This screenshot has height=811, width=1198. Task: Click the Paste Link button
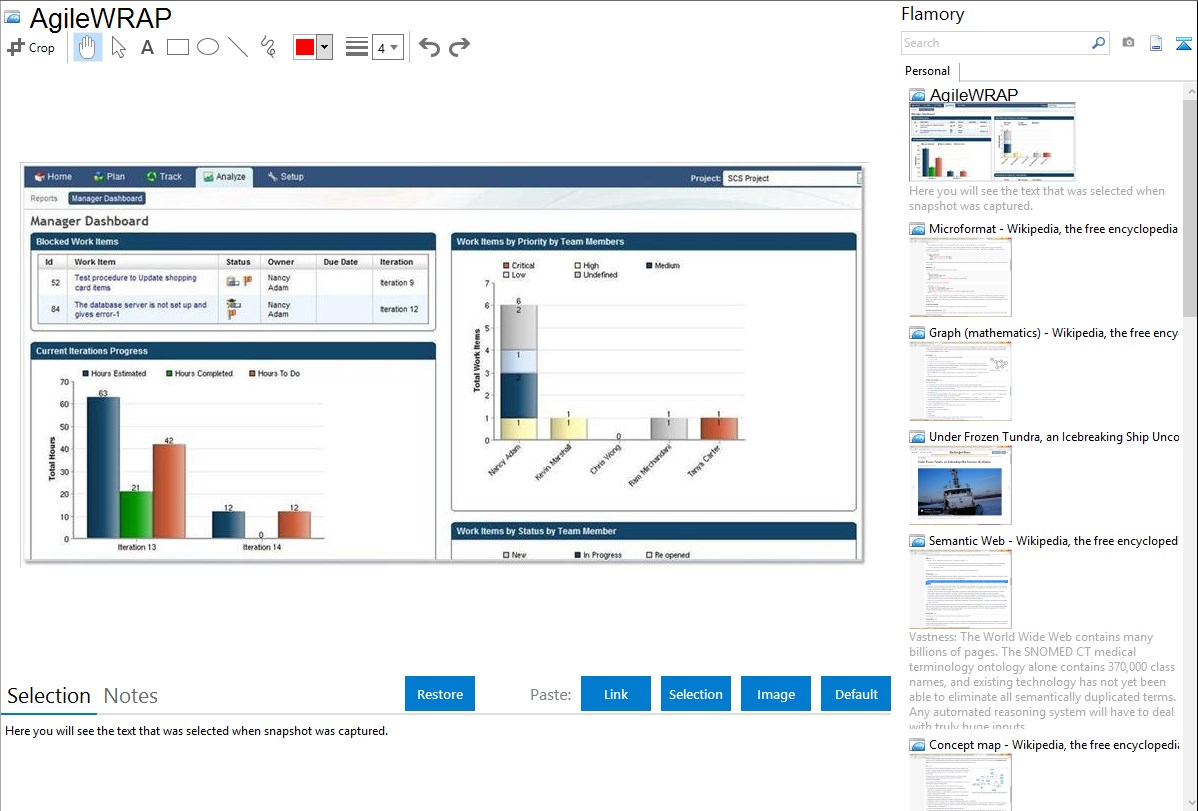pyautogui.click(x=616, y=694)
